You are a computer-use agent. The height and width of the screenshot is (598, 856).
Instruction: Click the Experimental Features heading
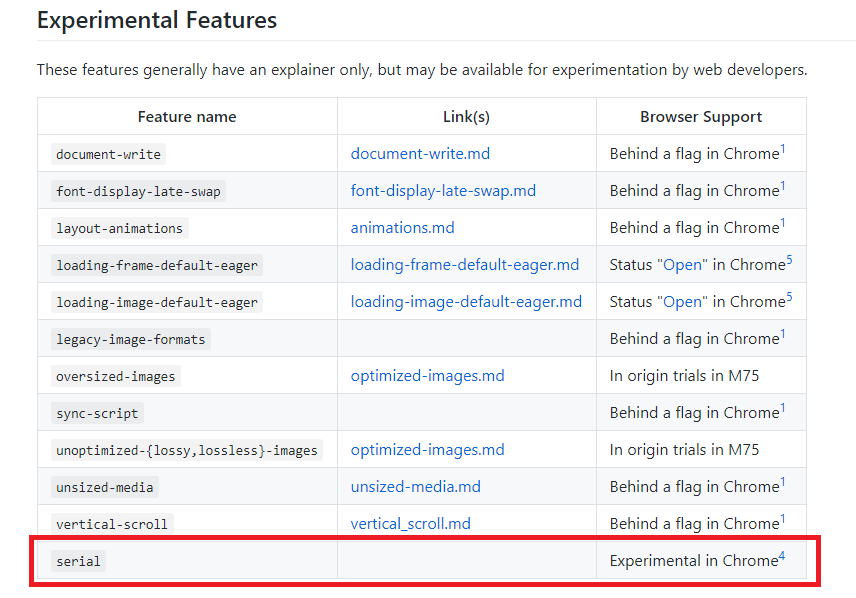pyautogui.click(x=157, y=20)
